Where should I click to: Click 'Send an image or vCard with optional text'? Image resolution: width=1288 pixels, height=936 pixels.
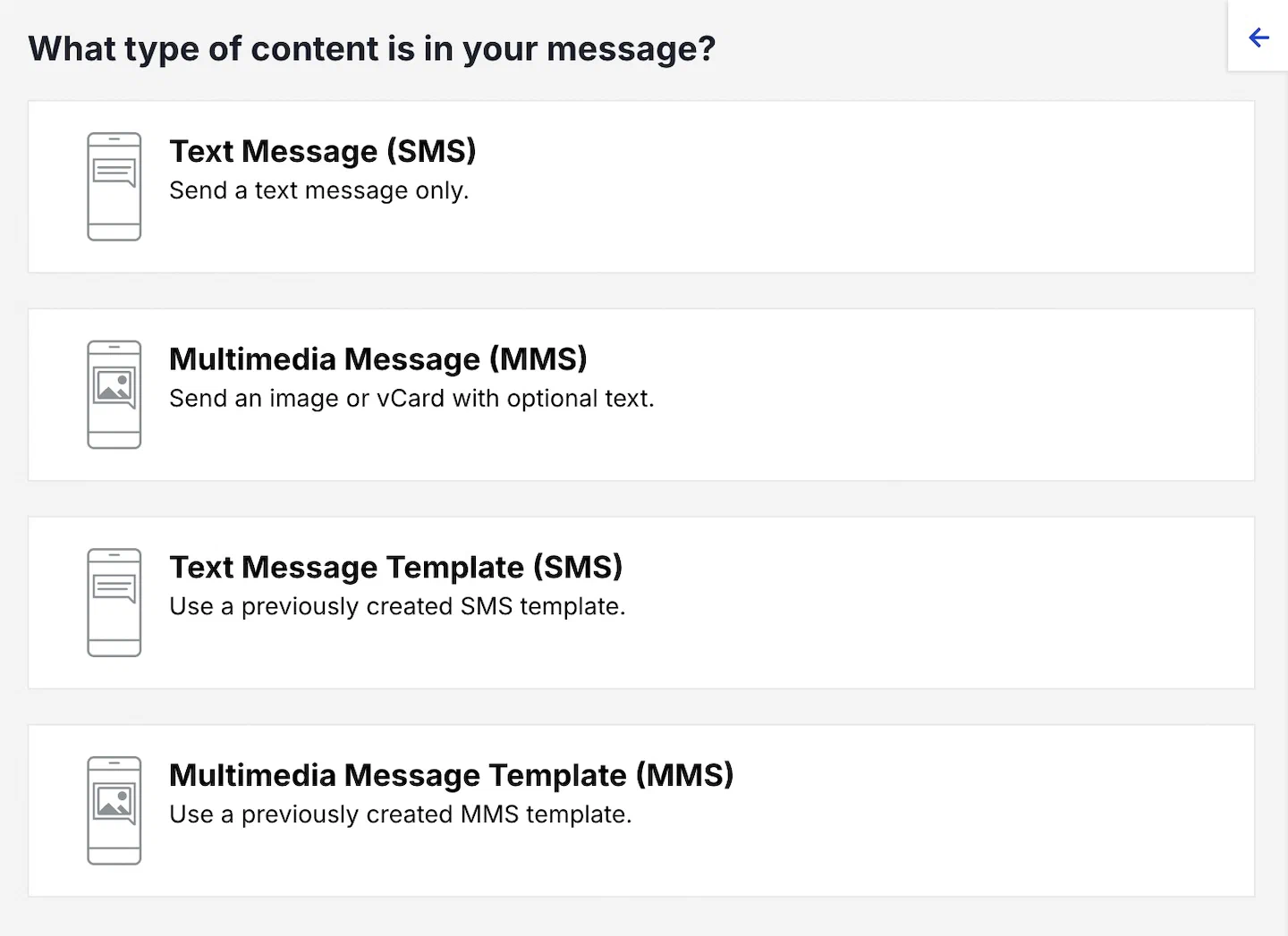click(412, 399)
